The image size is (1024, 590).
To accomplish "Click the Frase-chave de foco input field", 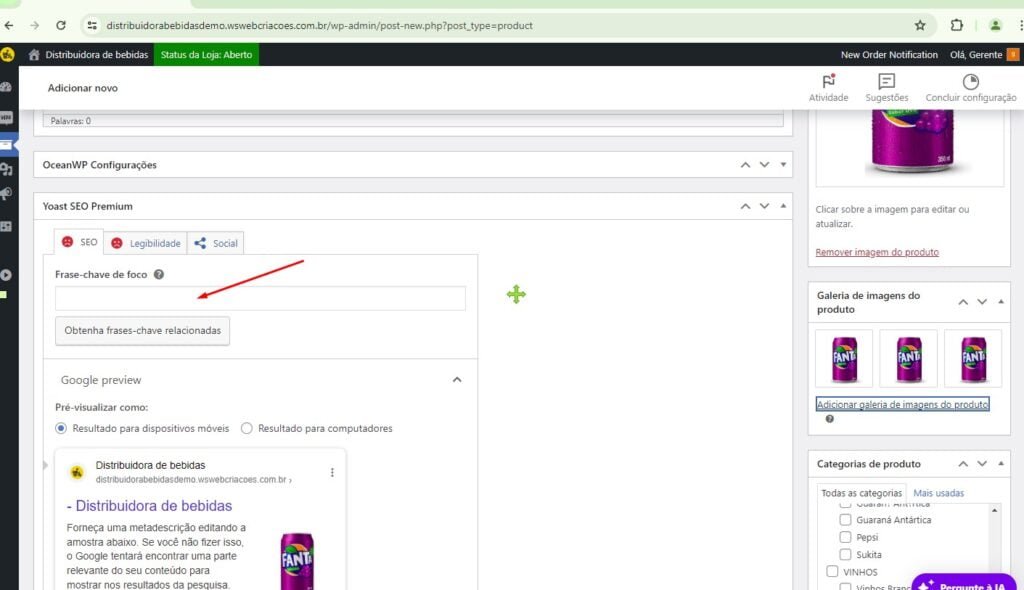I will pos(261,298).
